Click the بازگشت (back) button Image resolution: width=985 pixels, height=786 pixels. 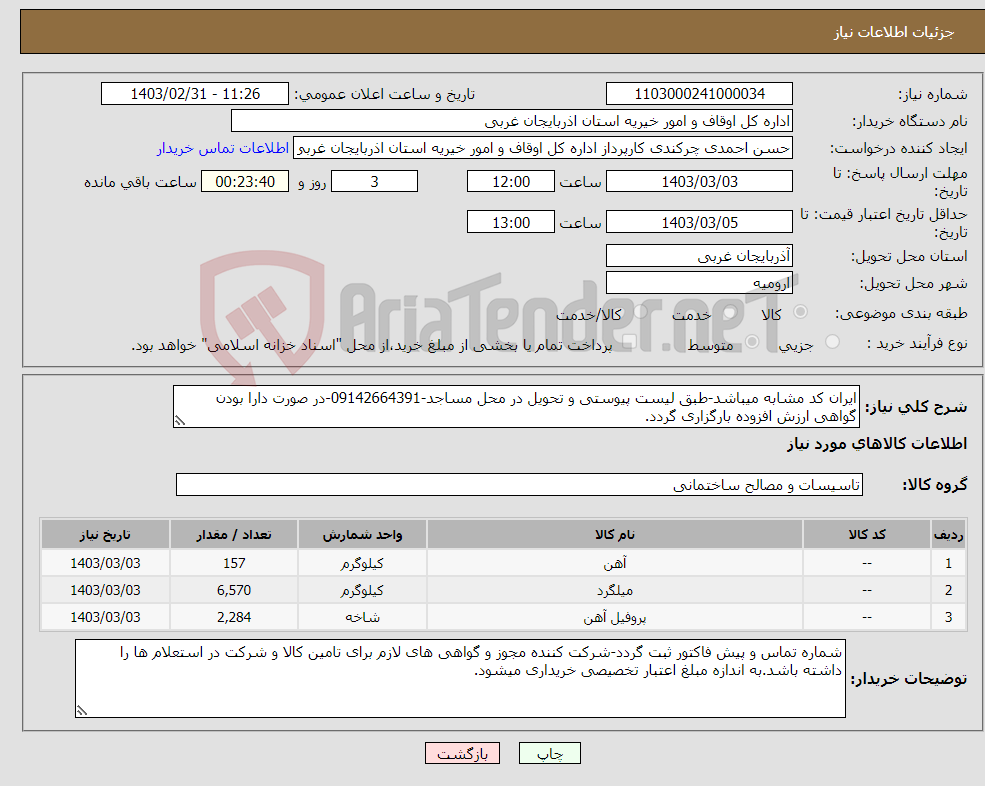pyautogui.click(x=462, y=753)
